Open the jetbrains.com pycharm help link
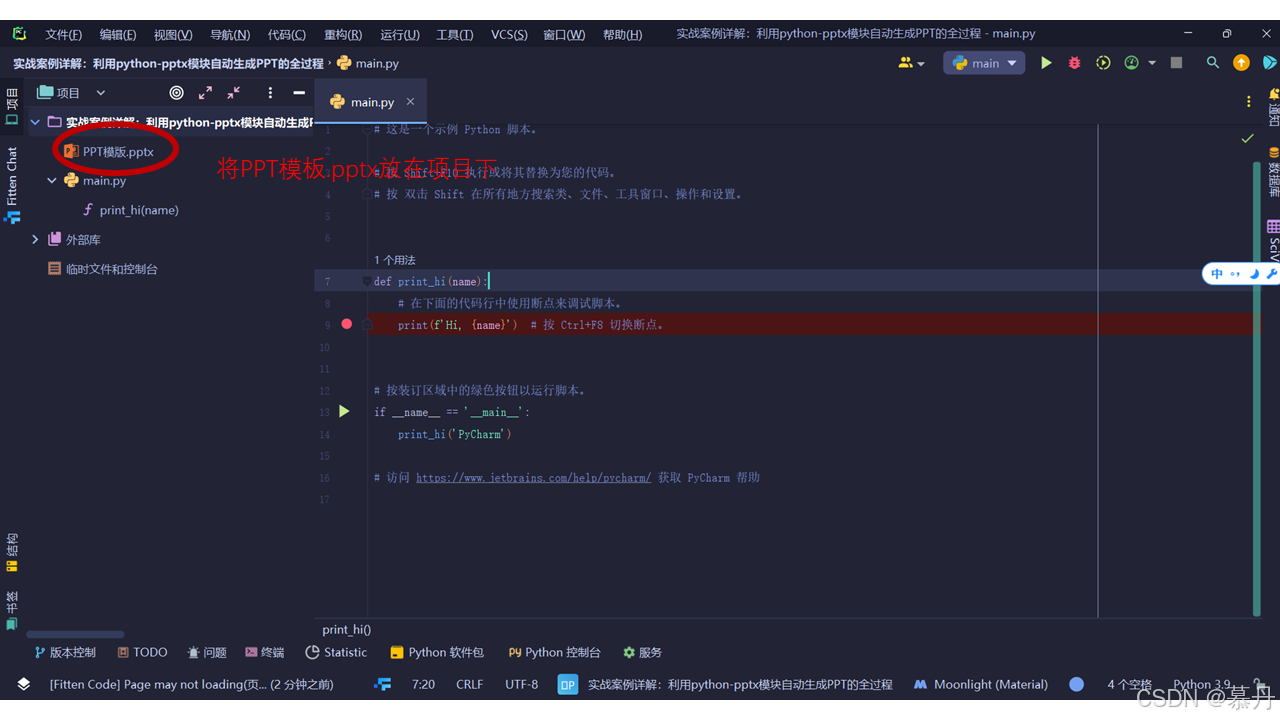Image resolution: width=1280 pixels, height=720 pixels. click(533, 477)
